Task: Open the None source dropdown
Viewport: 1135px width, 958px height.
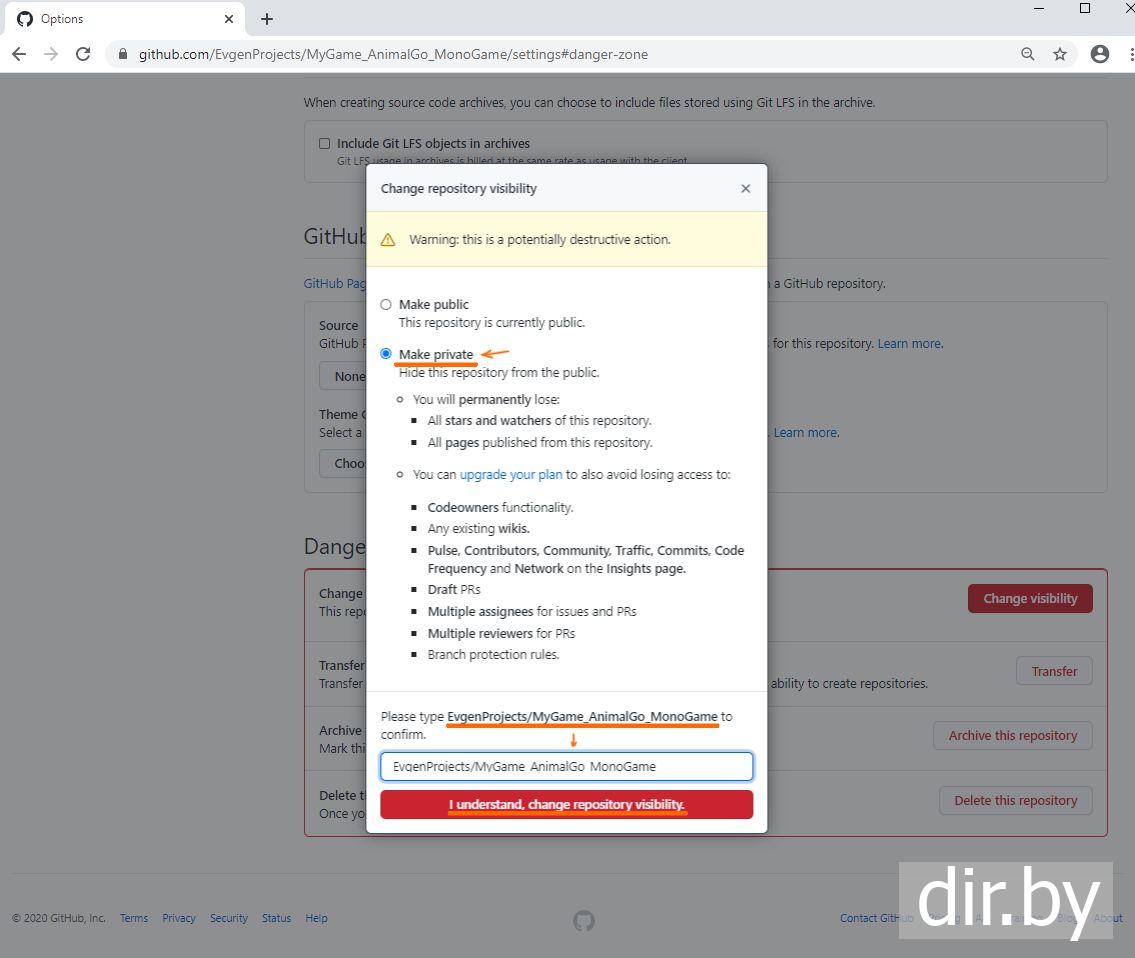Action: [x=344, y=377]
